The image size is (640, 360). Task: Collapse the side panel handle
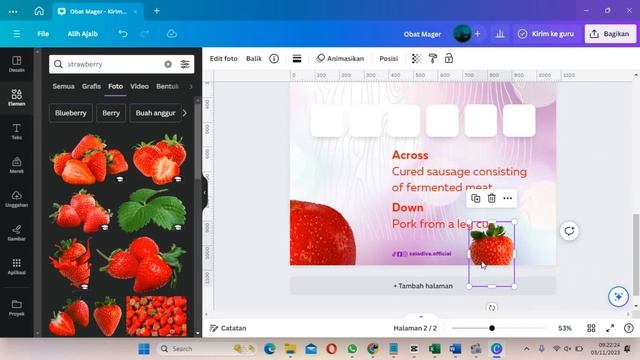tap(205, 193)
